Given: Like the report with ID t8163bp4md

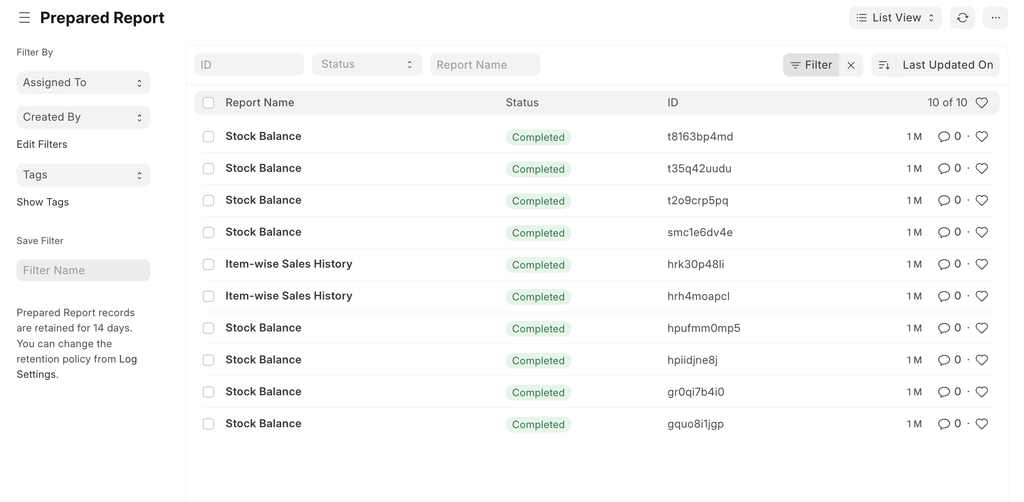Looking at the screenshot, I should [981, 137].
